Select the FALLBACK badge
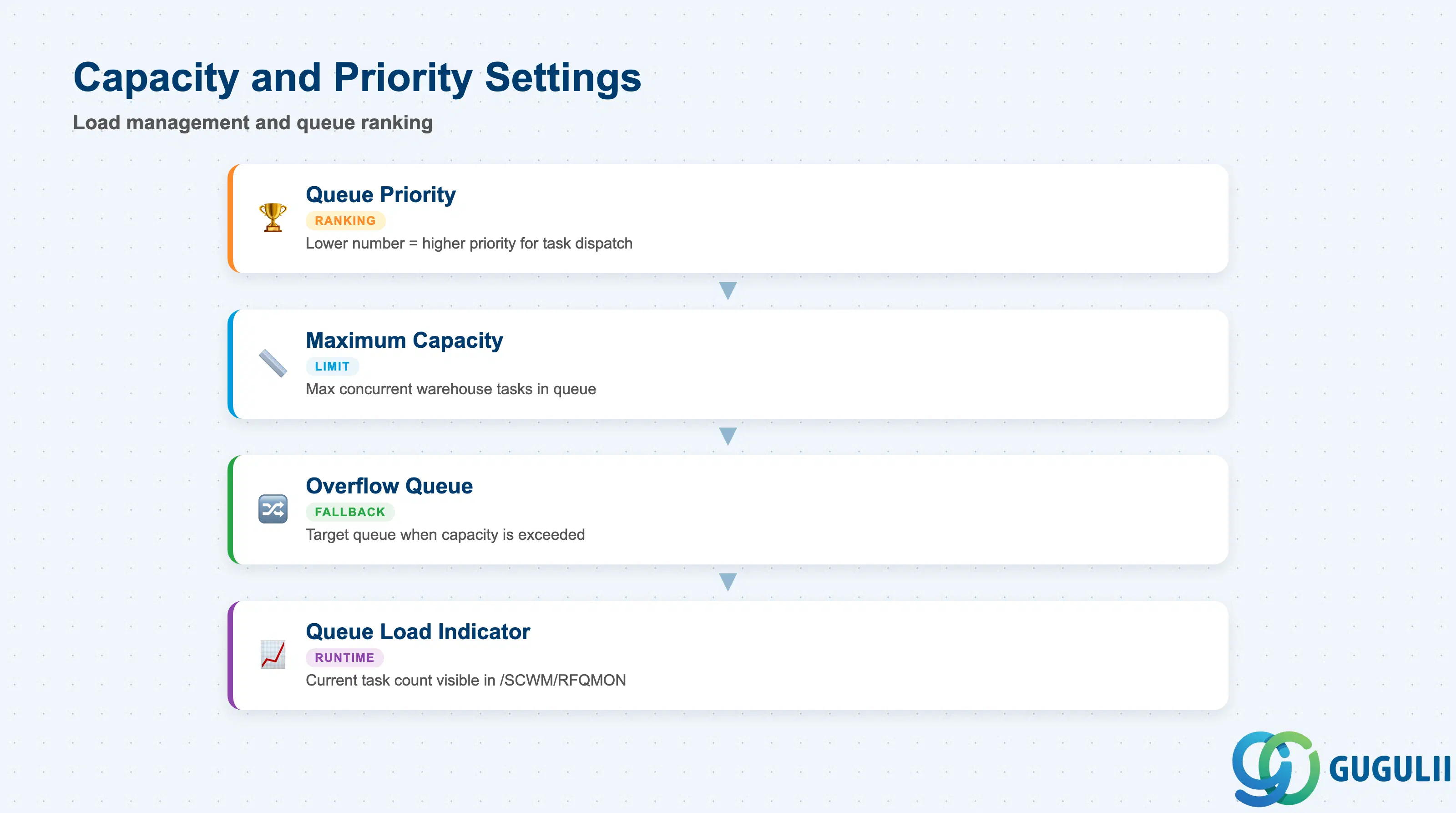 click(350, 512)
